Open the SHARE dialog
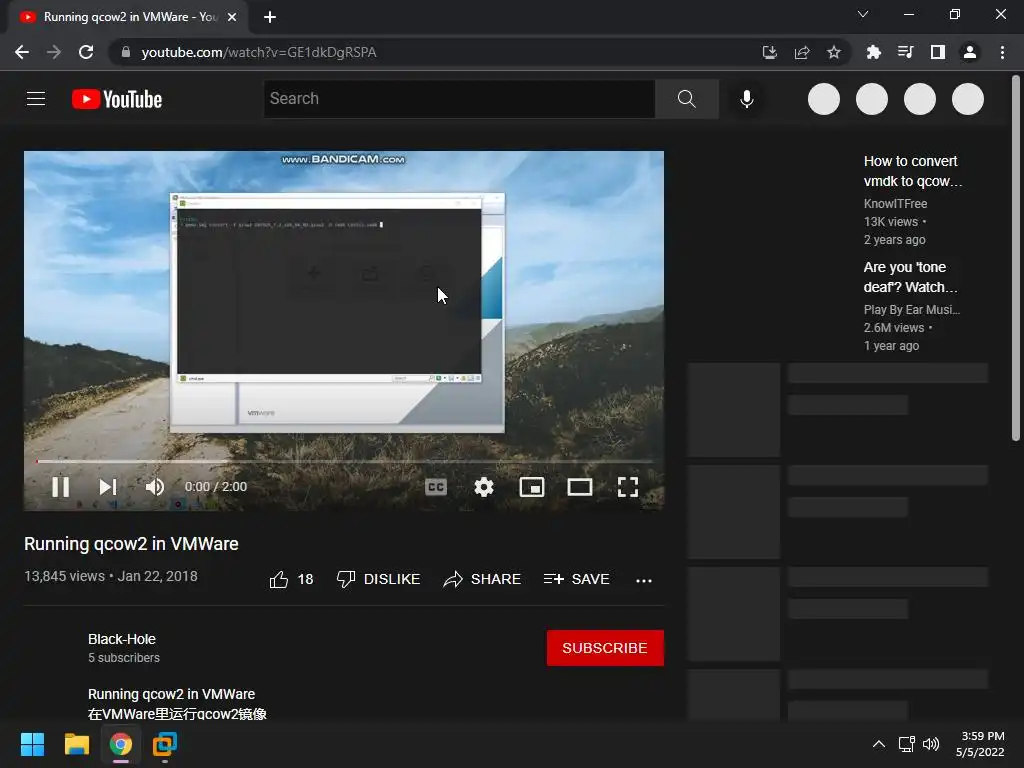This screenshot has width=1024, height=768. point(482,579)
